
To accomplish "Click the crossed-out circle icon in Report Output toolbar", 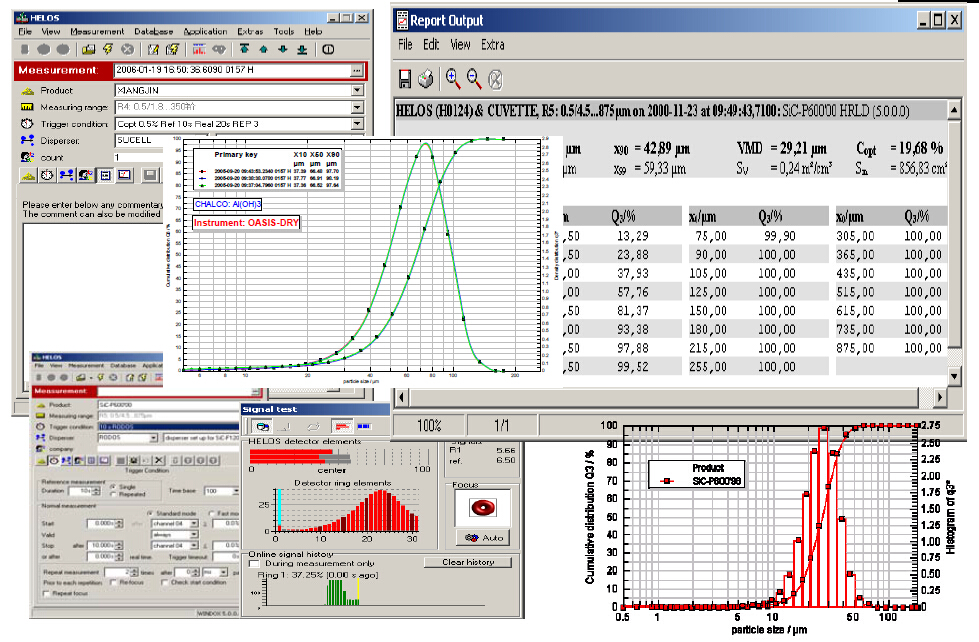I will click(495, 79).
